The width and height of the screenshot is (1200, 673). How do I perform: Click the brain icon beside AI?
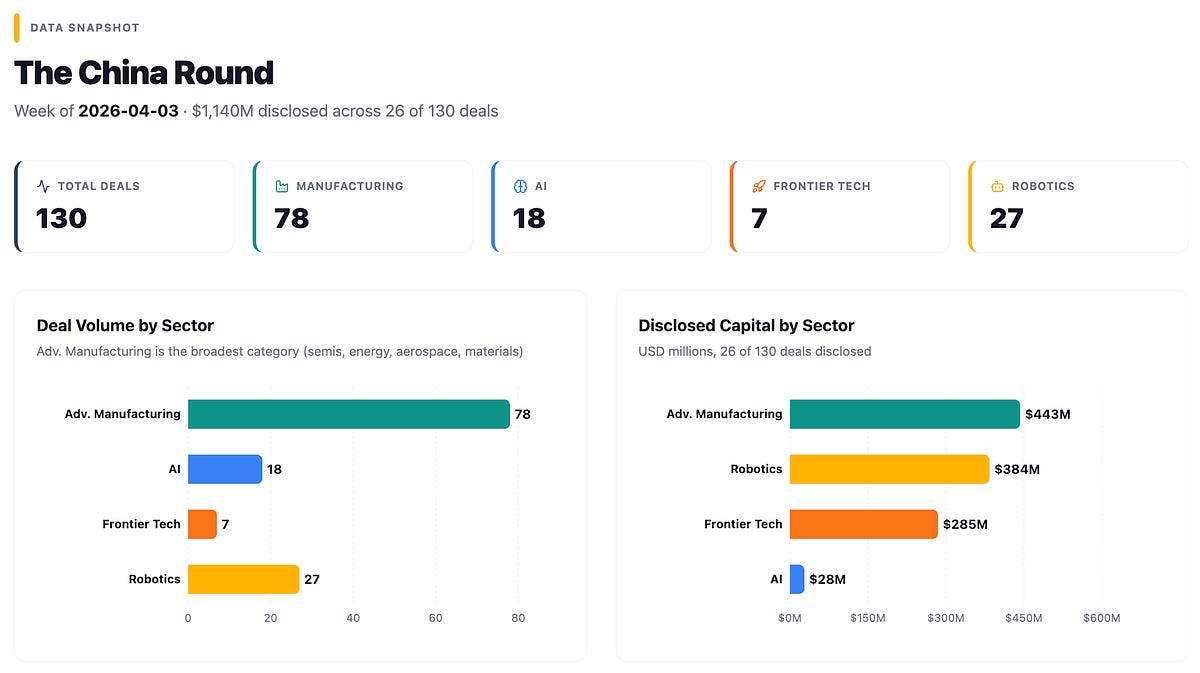click(520, 186)
